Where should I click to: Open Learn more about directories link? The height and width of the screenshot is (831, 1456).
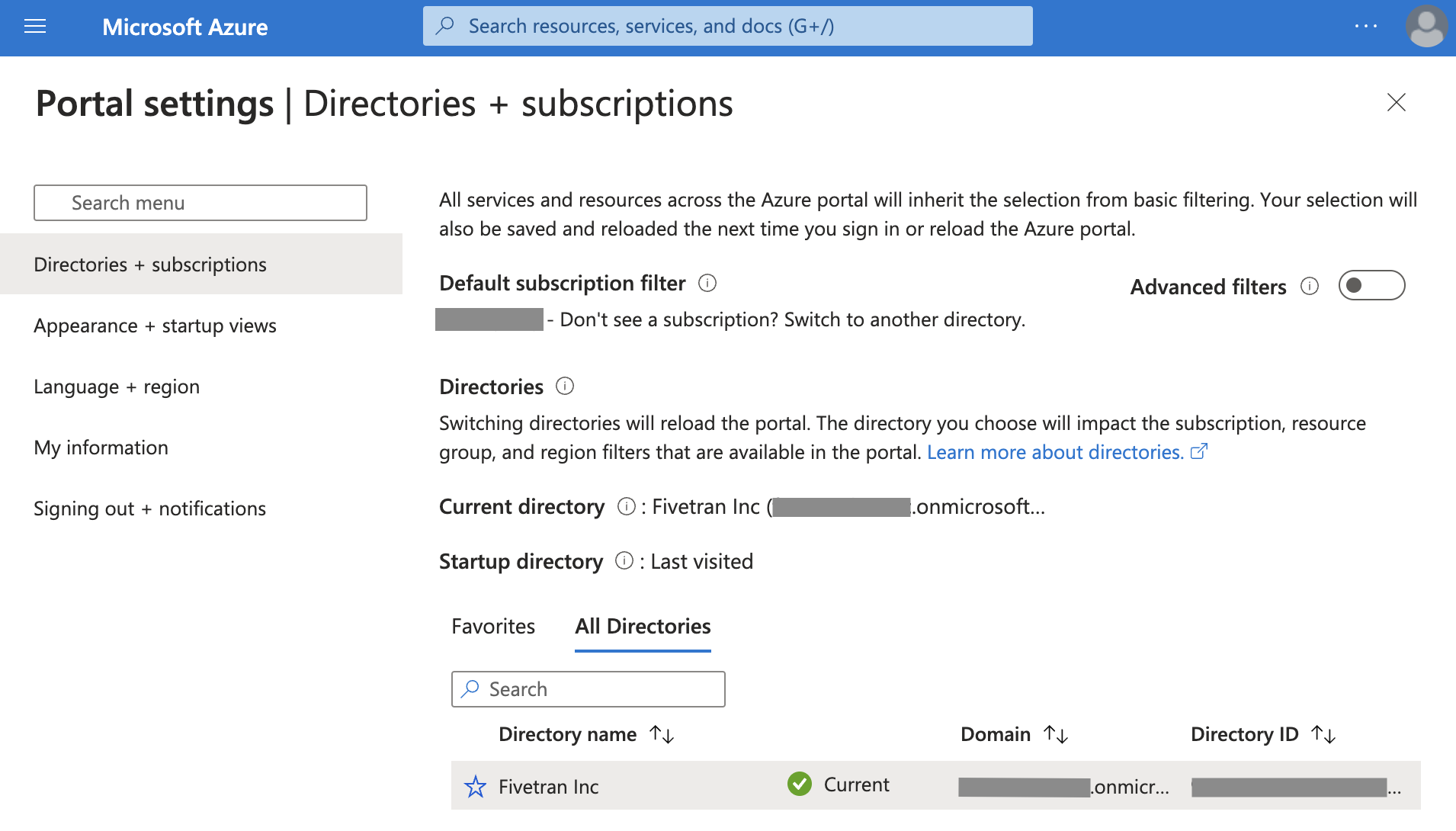click(x=1067, y=452)
